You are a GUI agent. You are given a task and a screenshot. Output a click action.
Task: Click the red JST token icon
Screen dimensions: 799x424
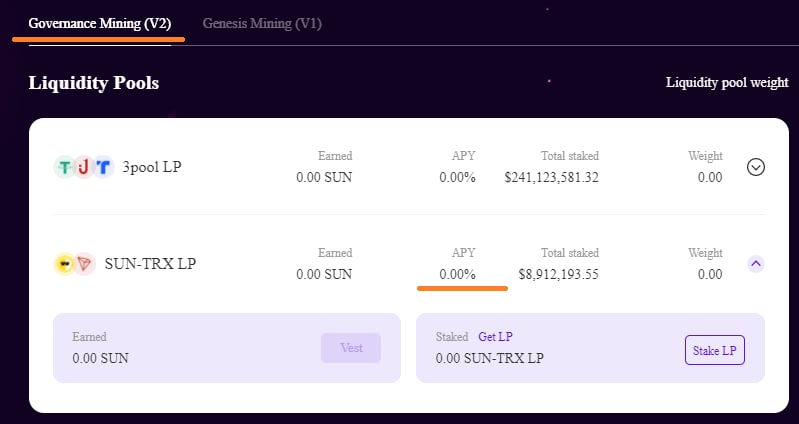84,167
